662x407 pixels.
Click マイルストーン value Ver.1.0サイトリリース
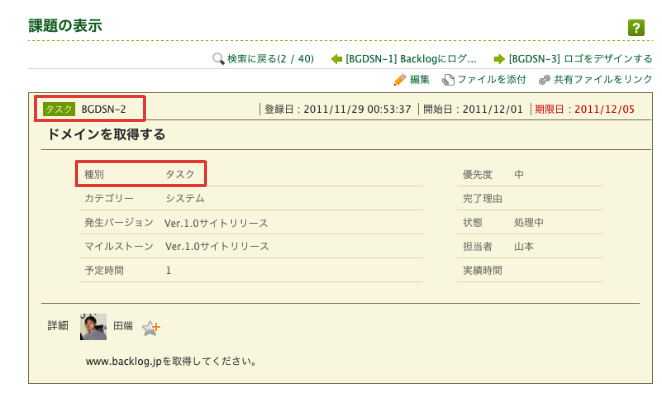coord(217,247)
